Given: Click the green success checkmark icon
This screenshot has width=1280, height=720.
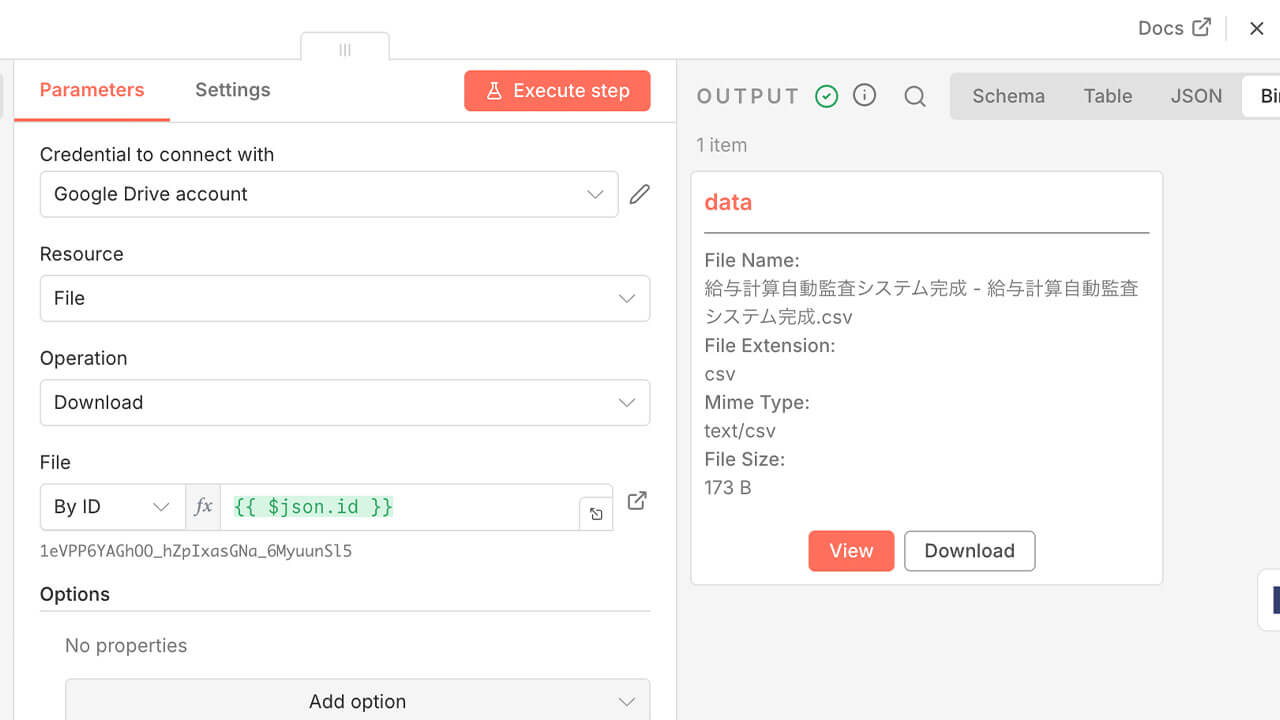Looking at the screenshot, I should (826, 96).
